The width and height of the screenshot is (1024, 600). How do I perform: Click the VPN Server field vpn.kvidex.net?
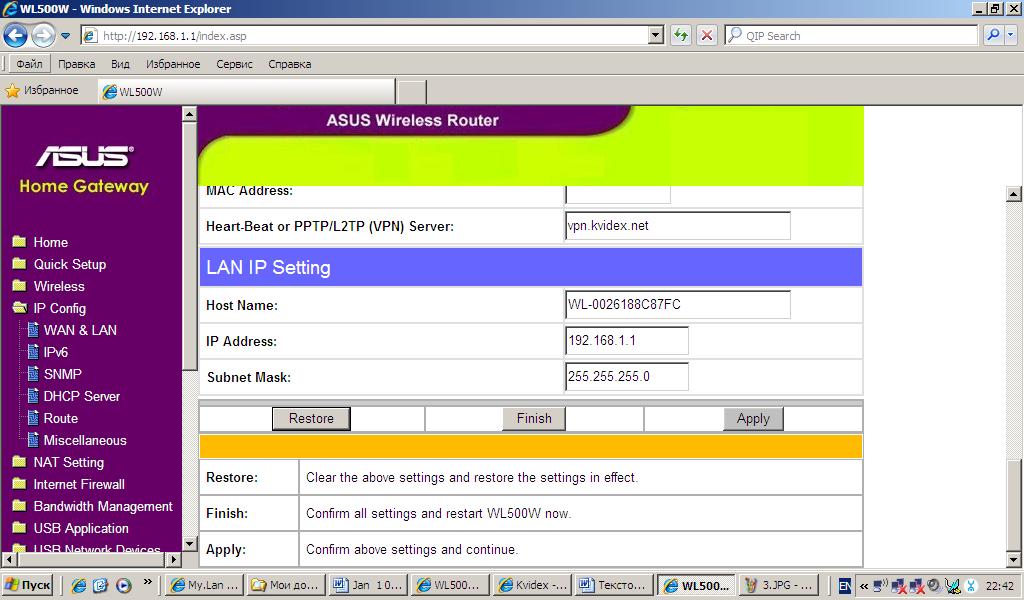[x=678, y=225]
